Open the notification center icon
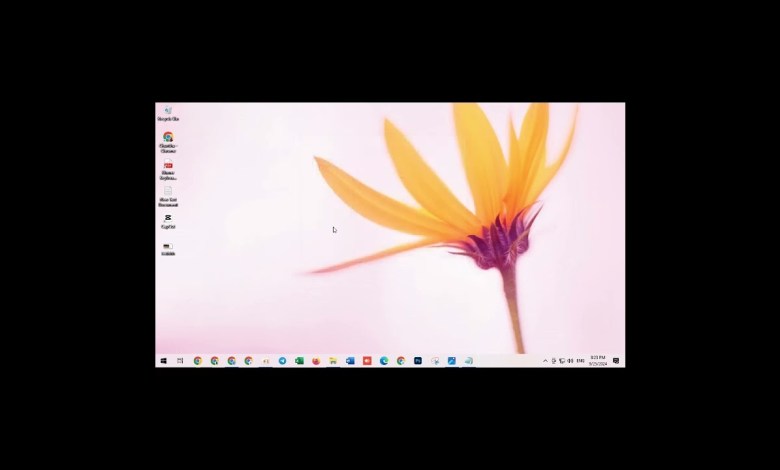 click(x=616, y=361)
